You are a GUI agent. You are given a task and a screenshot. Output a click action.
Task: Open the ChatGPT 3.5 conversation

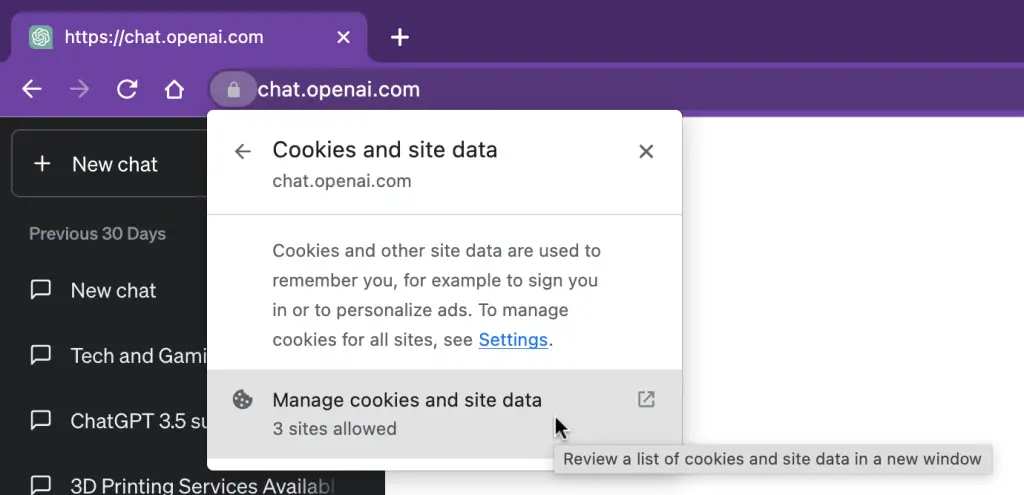tap(118, 421)
